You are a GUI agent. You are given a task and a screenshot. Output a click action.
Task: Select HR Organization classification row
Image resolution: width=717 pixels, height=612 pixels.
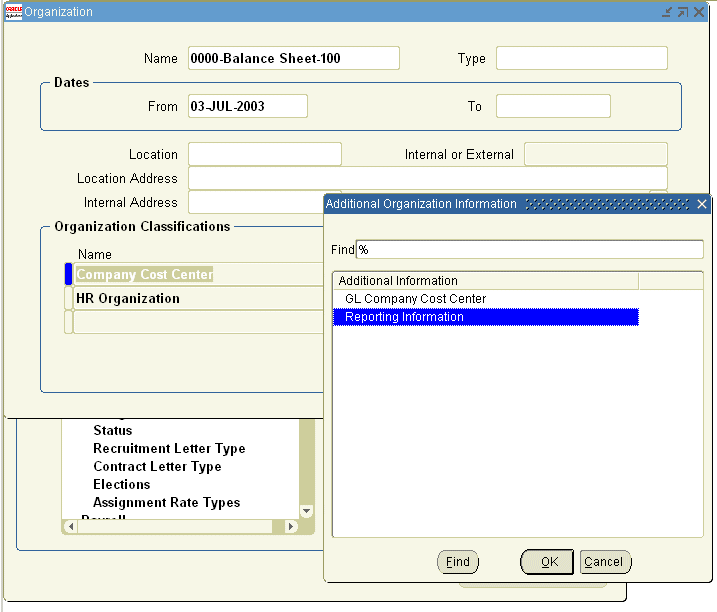pyautogui.click(x=198, y=298)
